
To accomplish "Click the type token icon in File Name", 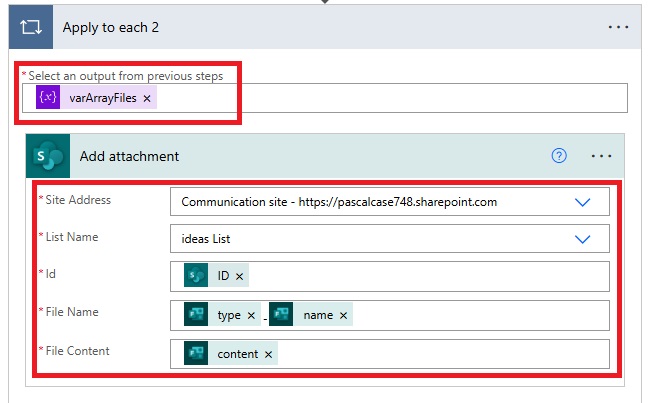I will coord(196,315).
